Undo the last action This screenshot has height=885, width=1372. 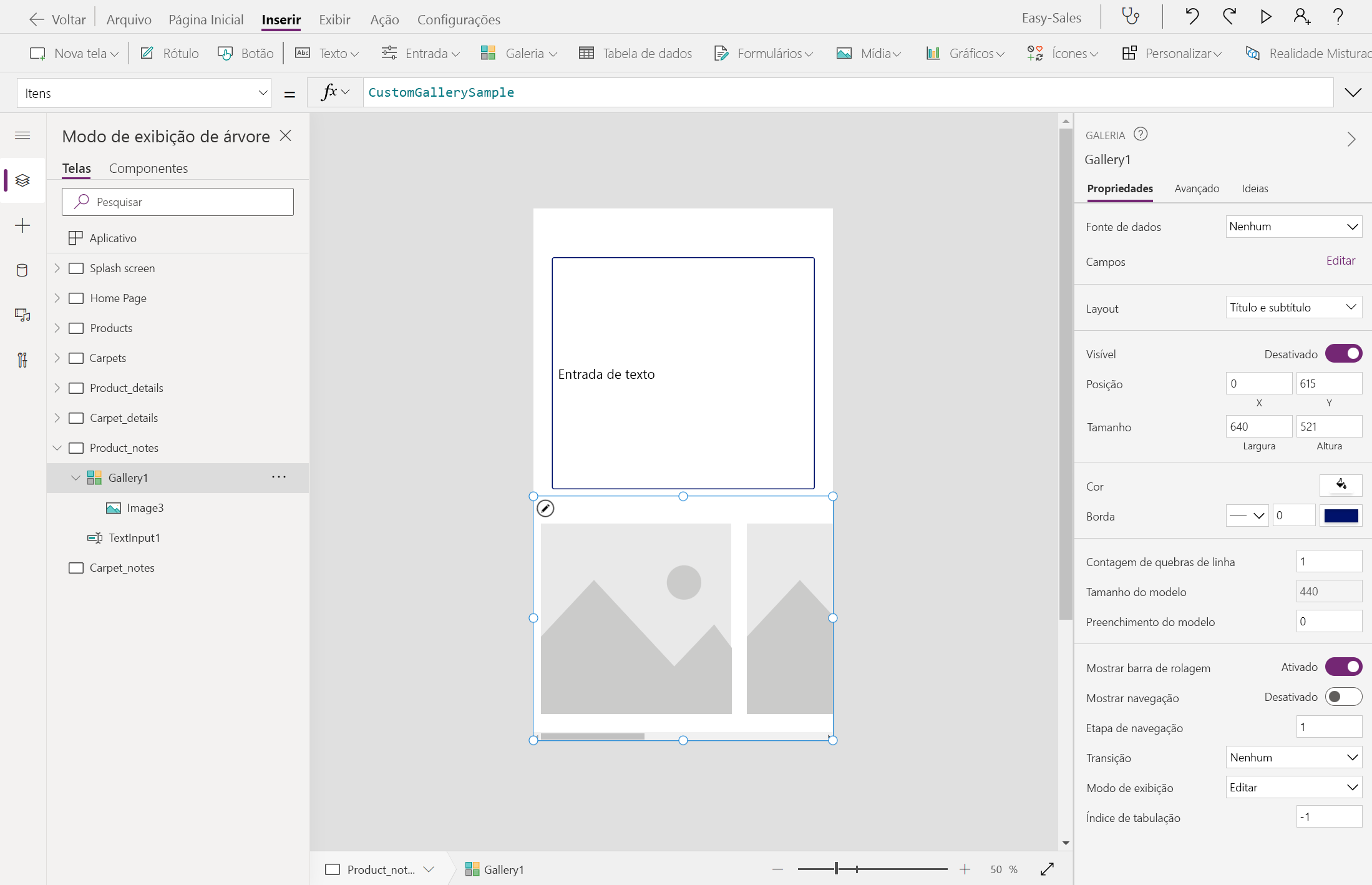[1192, 16]
